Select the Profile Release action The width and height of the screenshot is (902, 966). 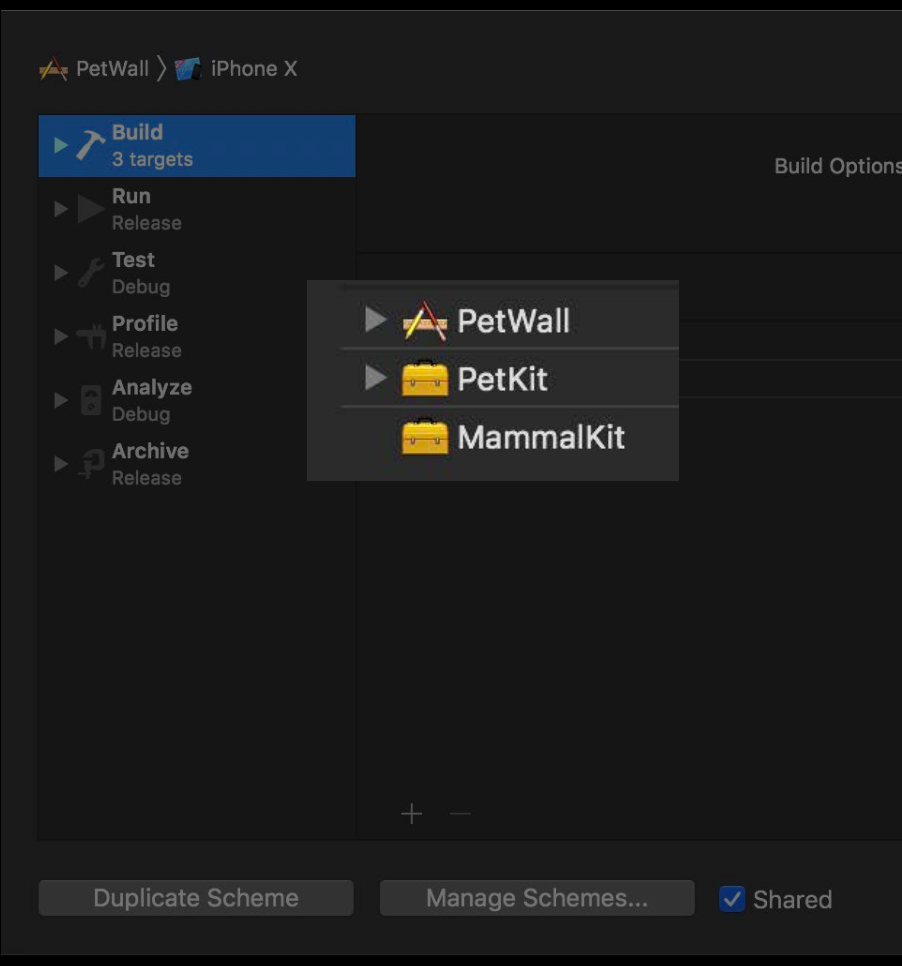pos(197,336)
